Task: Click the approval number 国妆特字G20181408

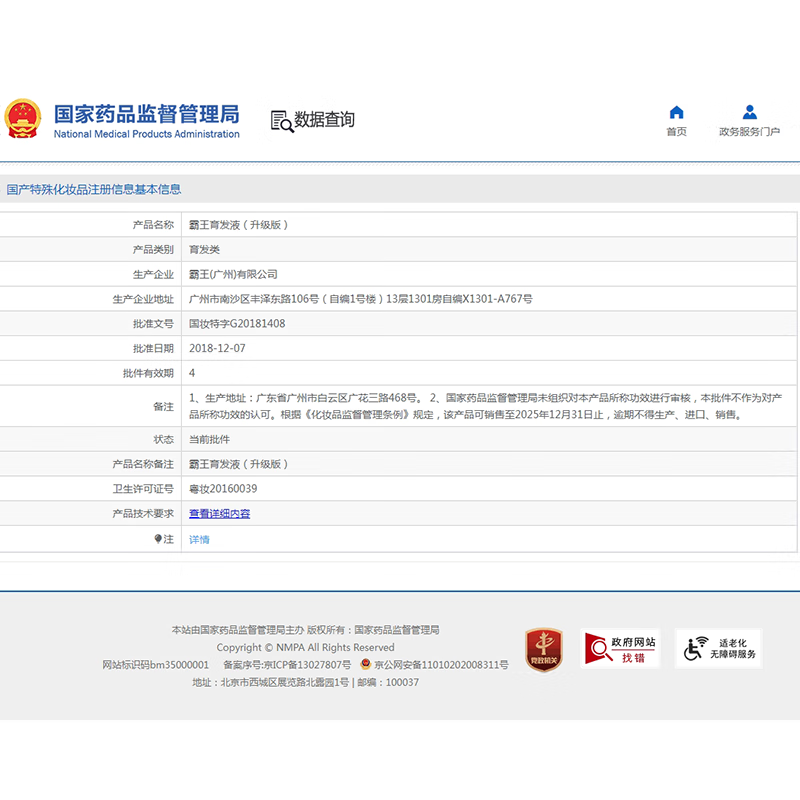Action: (x=237, y=324)
